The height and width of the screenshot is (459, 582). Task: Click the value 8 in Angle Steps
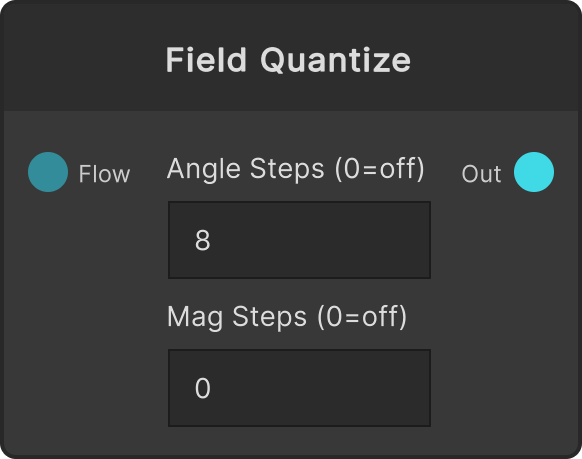click(x=203, y=240)
